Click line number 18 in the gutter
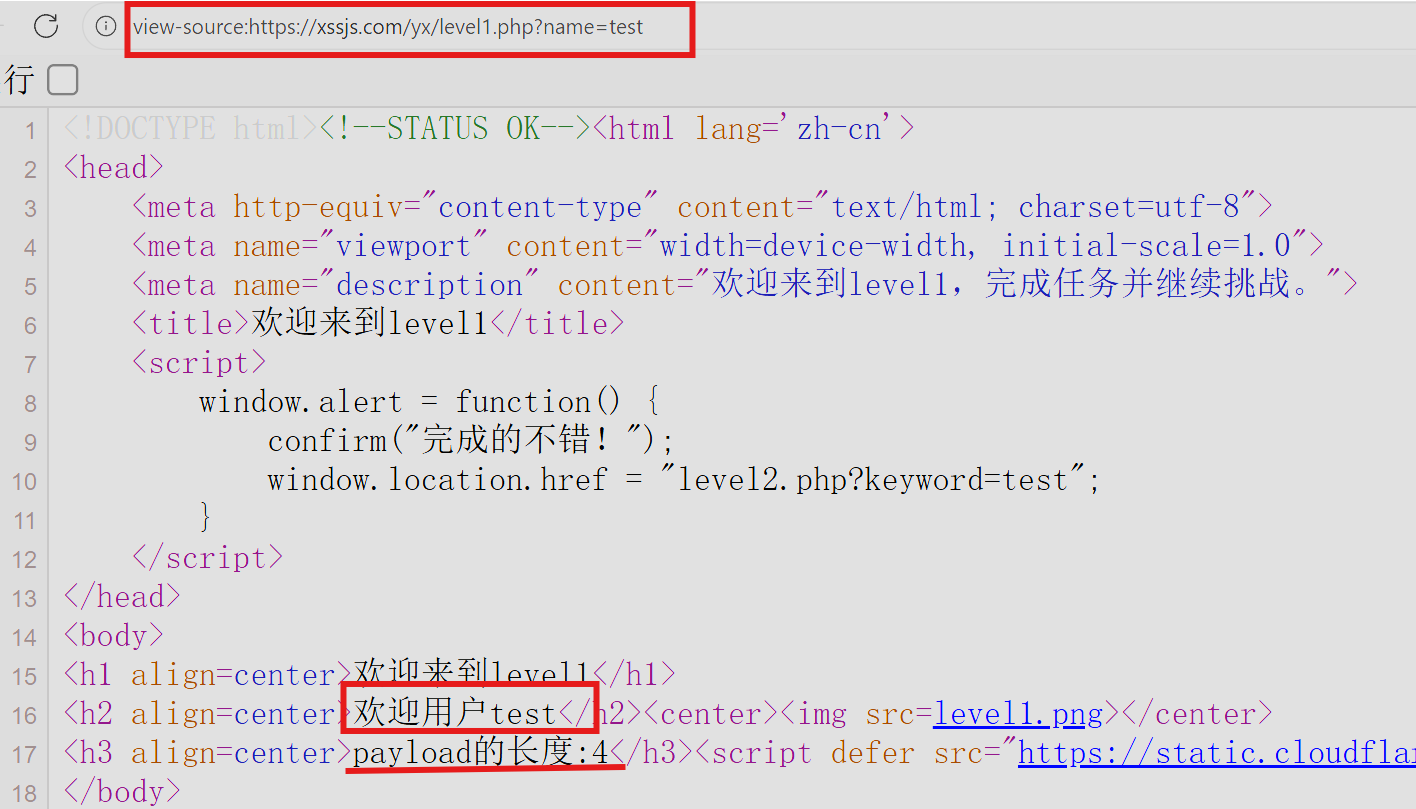Screen dimensions: 1416x809 point(25,794)
